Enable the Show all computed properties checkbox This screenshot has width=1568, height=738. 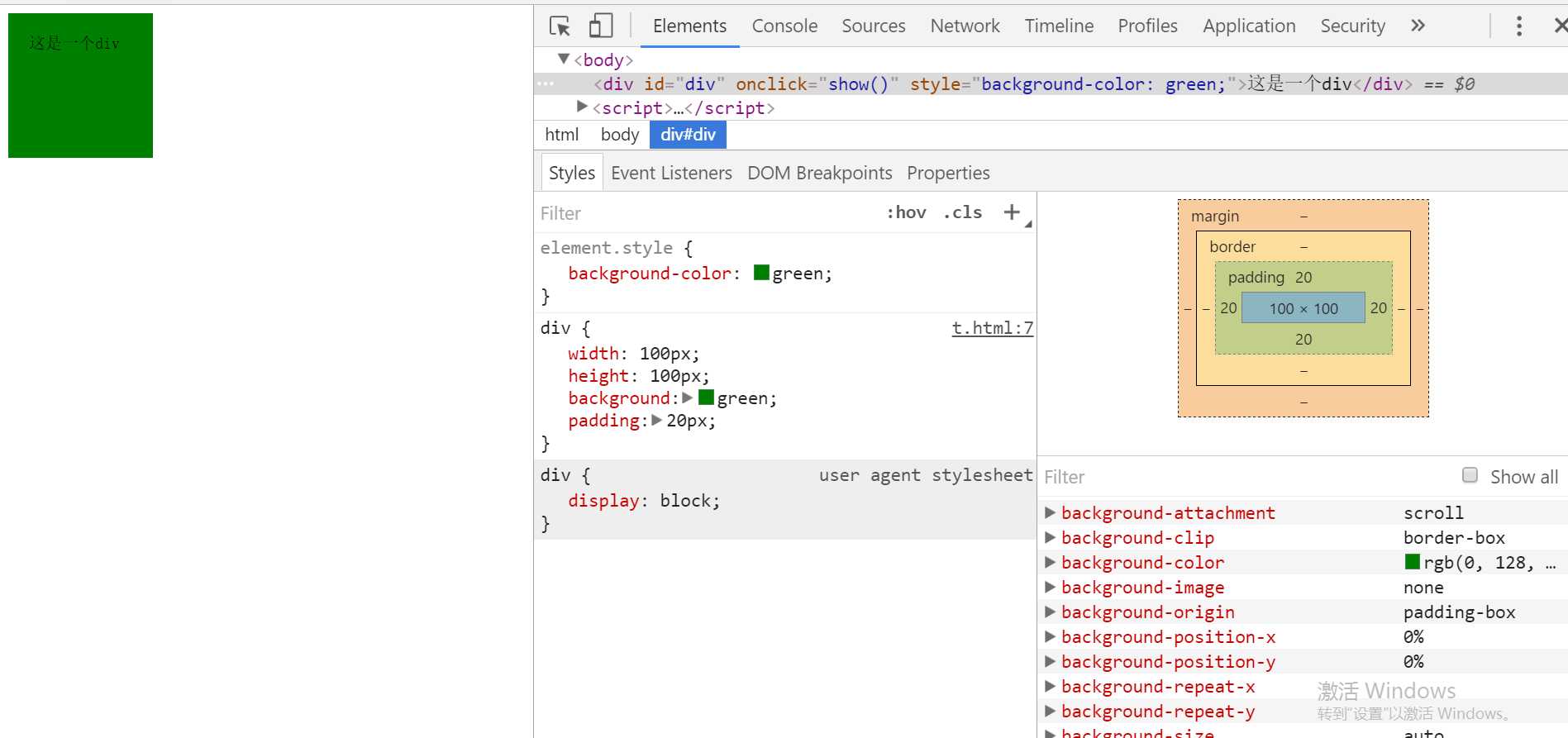(1470, 475)
